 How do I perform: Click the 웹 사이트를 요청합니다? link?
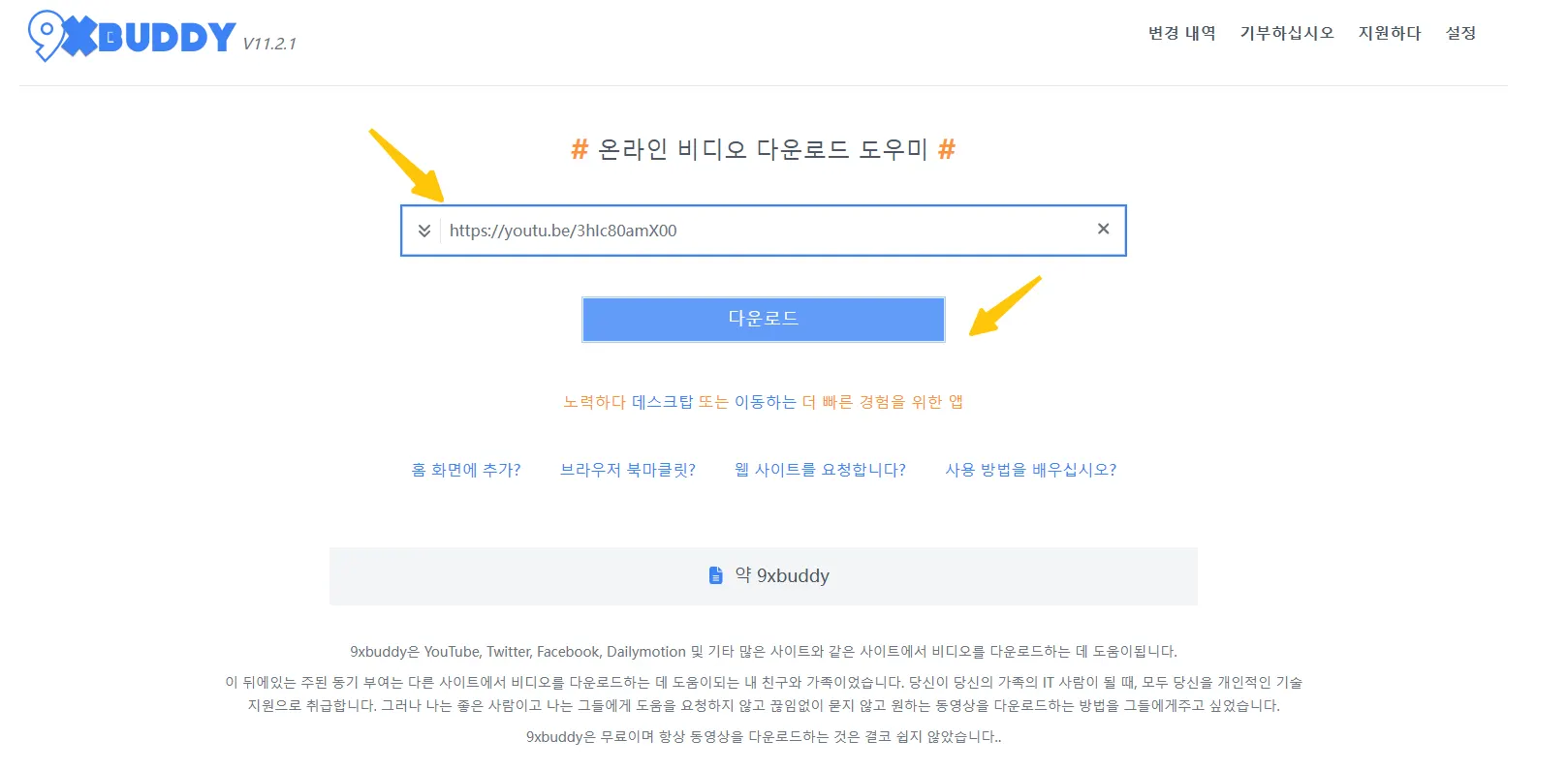click(820, 470)
